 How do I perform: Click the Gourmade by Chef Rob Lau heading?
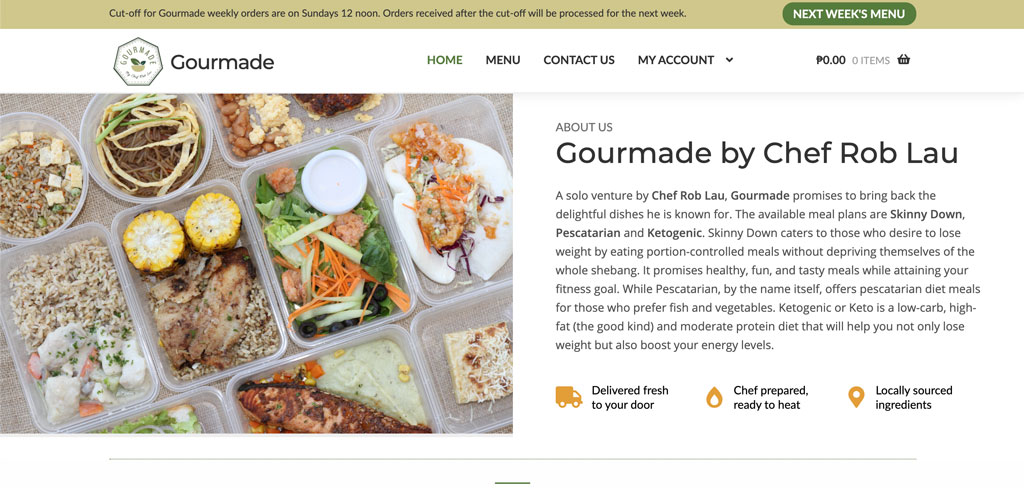(756, 153)
